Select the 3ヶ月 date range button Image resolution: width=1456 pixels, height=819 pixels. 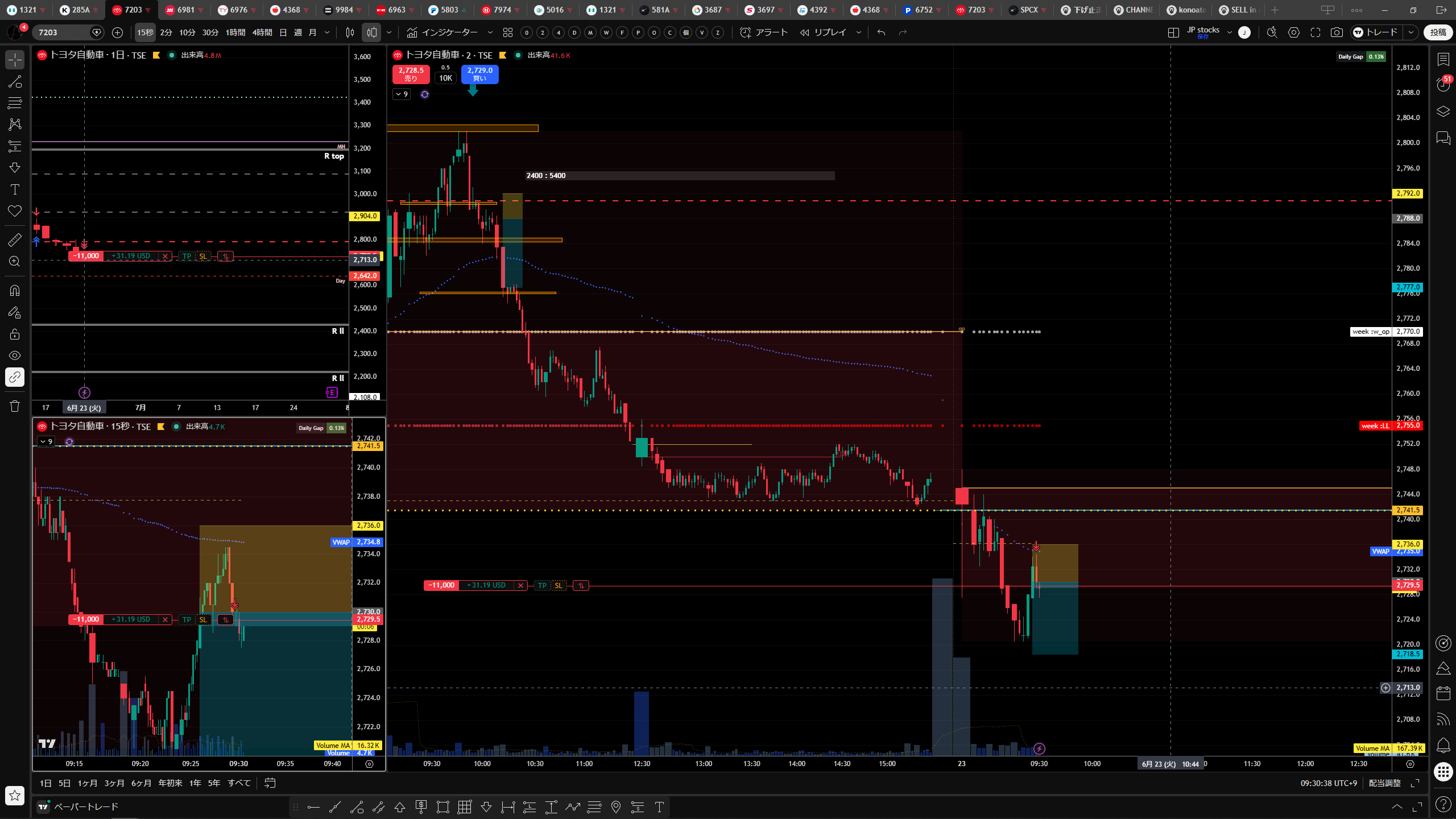(x=114, y=783)
